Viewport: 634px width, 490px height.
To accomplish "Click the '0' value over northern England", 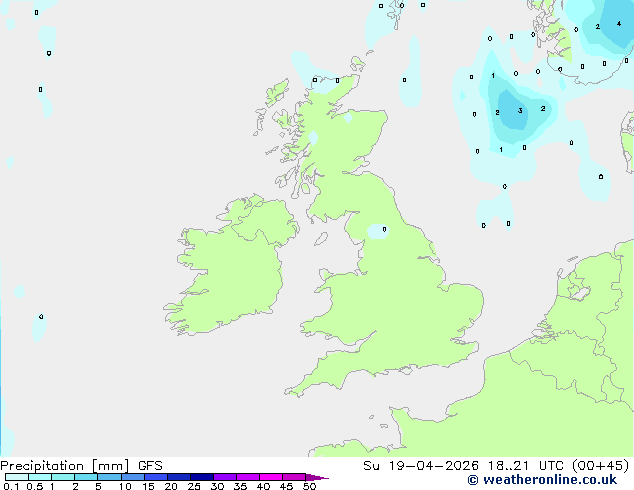I will 384,229.
